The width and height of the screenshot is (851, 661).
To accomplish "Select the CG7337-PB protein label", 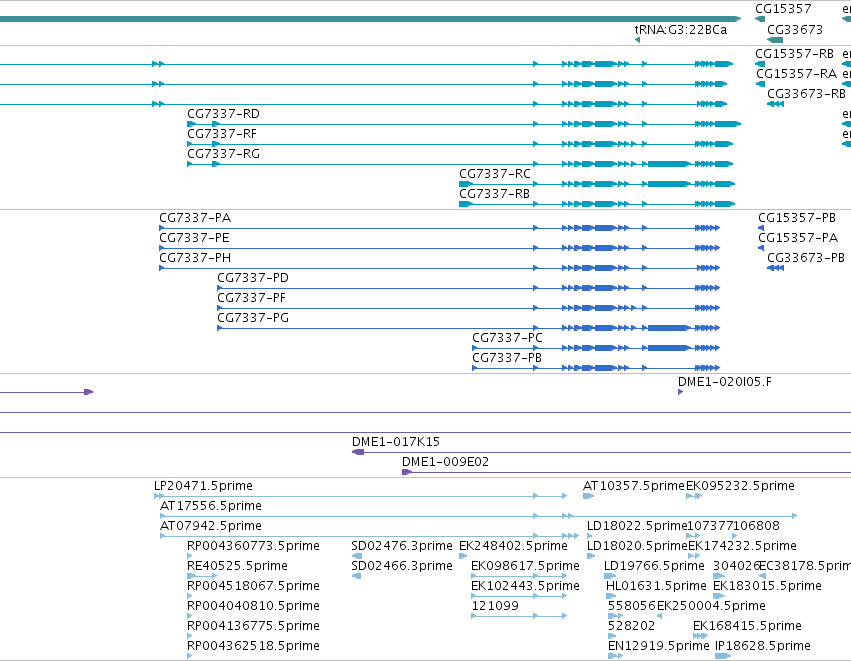I will coord(506,358).
